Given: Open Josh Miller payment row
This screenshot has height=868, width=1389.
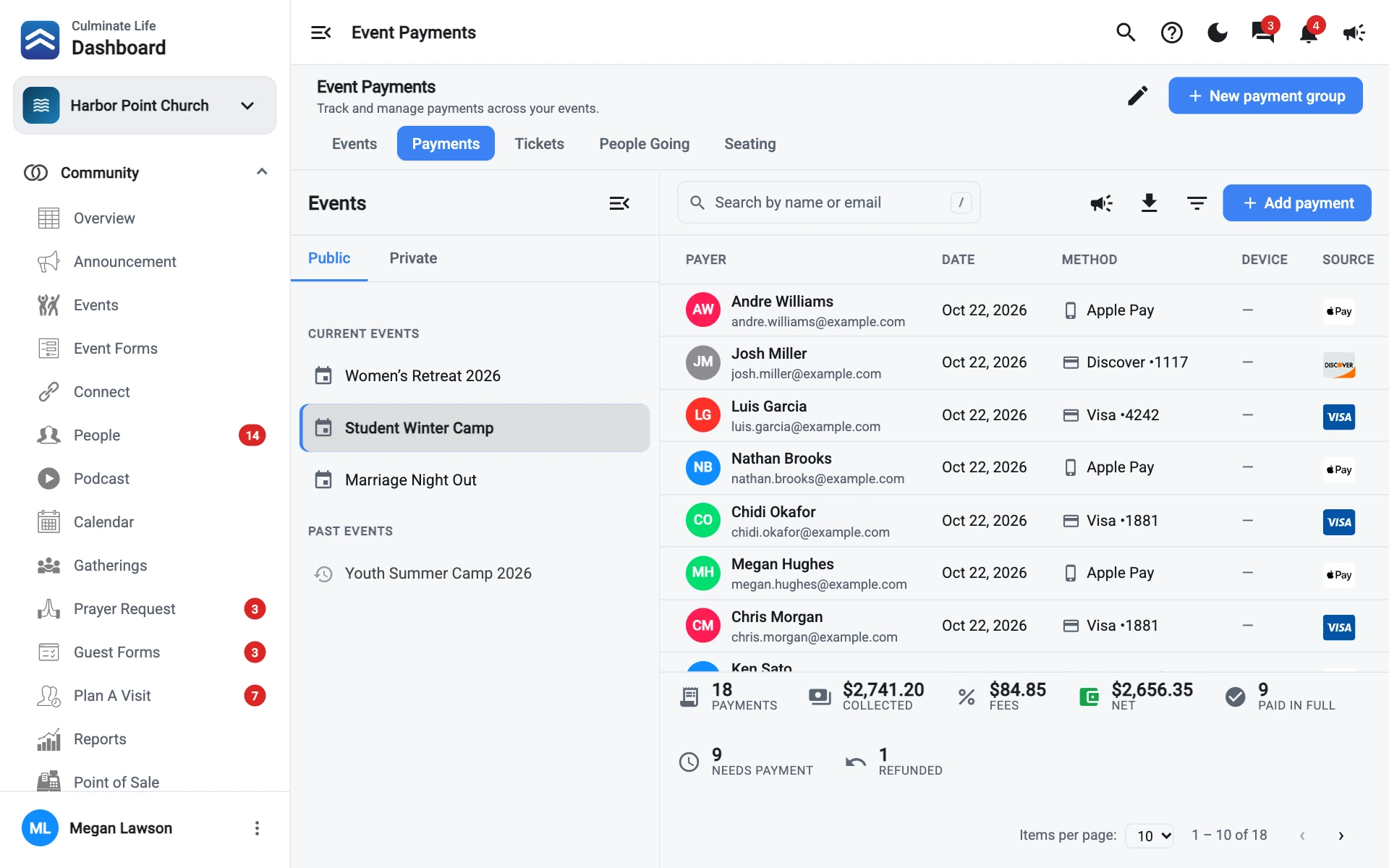Looking at the screenshot, I should 1024,363.
